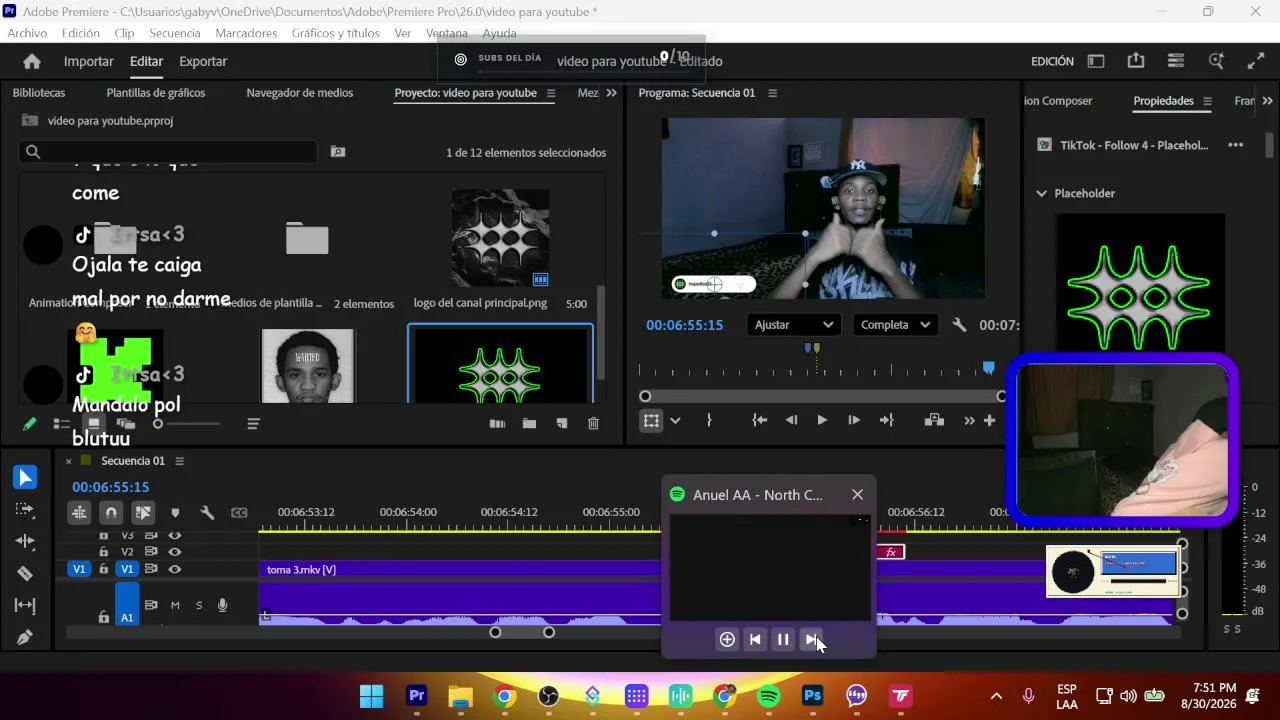The width and height of the screenshot is (1280, 720).
Task: Pick the Razor tool
Action: tap(25, 573)
